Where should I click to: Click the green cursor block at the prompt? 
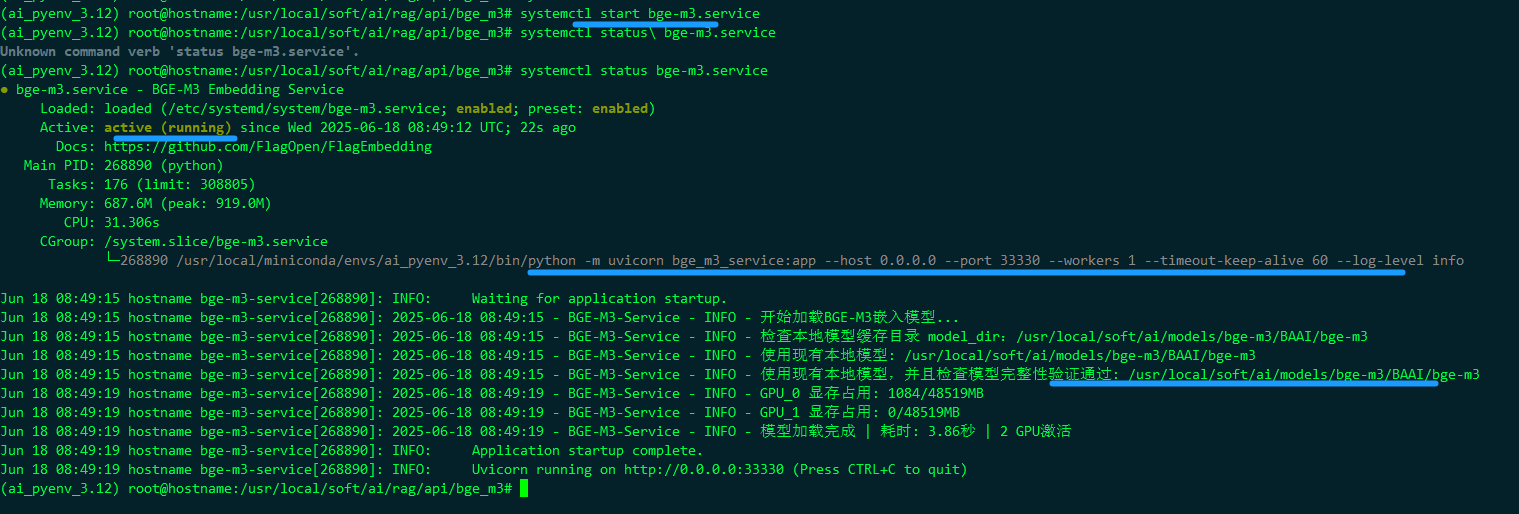[x=524, y=488]
